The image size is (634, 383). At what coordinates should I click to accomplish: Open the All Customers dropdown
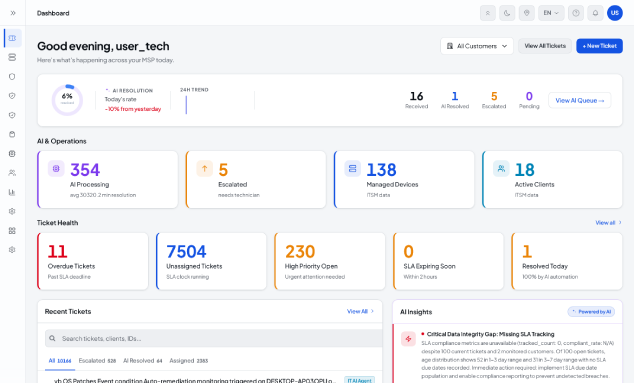tap(477, 46)
